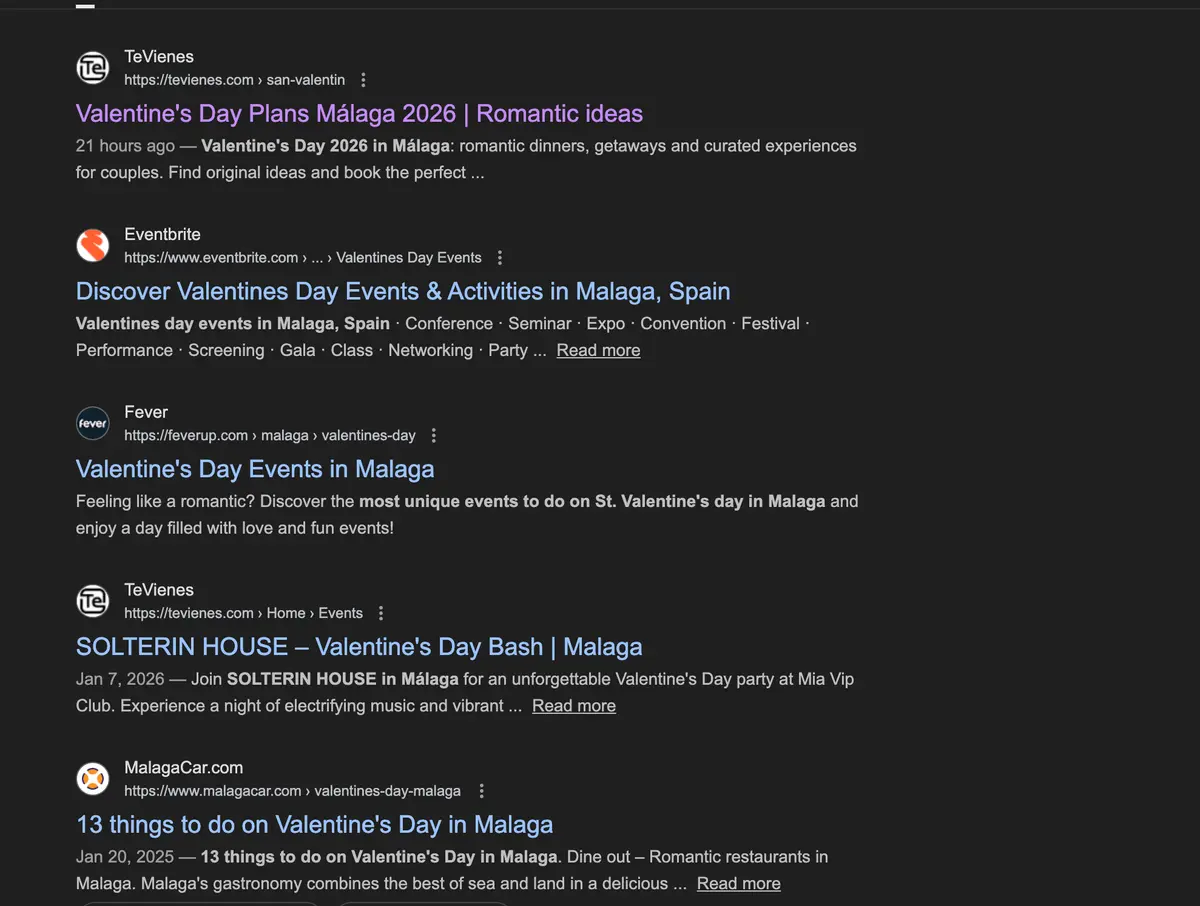Open 13 things to do on Valentine's Day link
Image resolution: width=1200 pixels, height=906 pixels.
coord(314,825)
